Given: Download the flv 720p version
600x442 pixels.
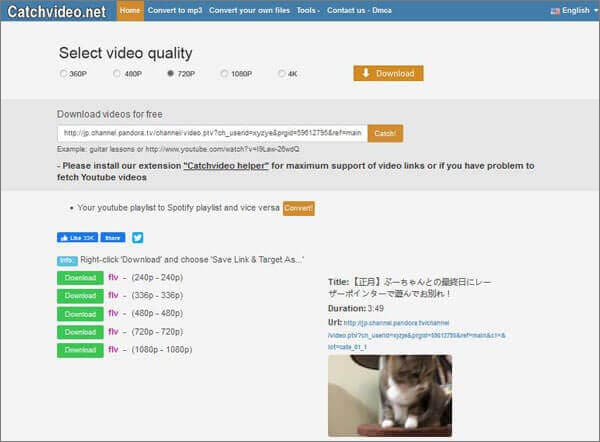Looking at the screenshot, I should (80, 332).
